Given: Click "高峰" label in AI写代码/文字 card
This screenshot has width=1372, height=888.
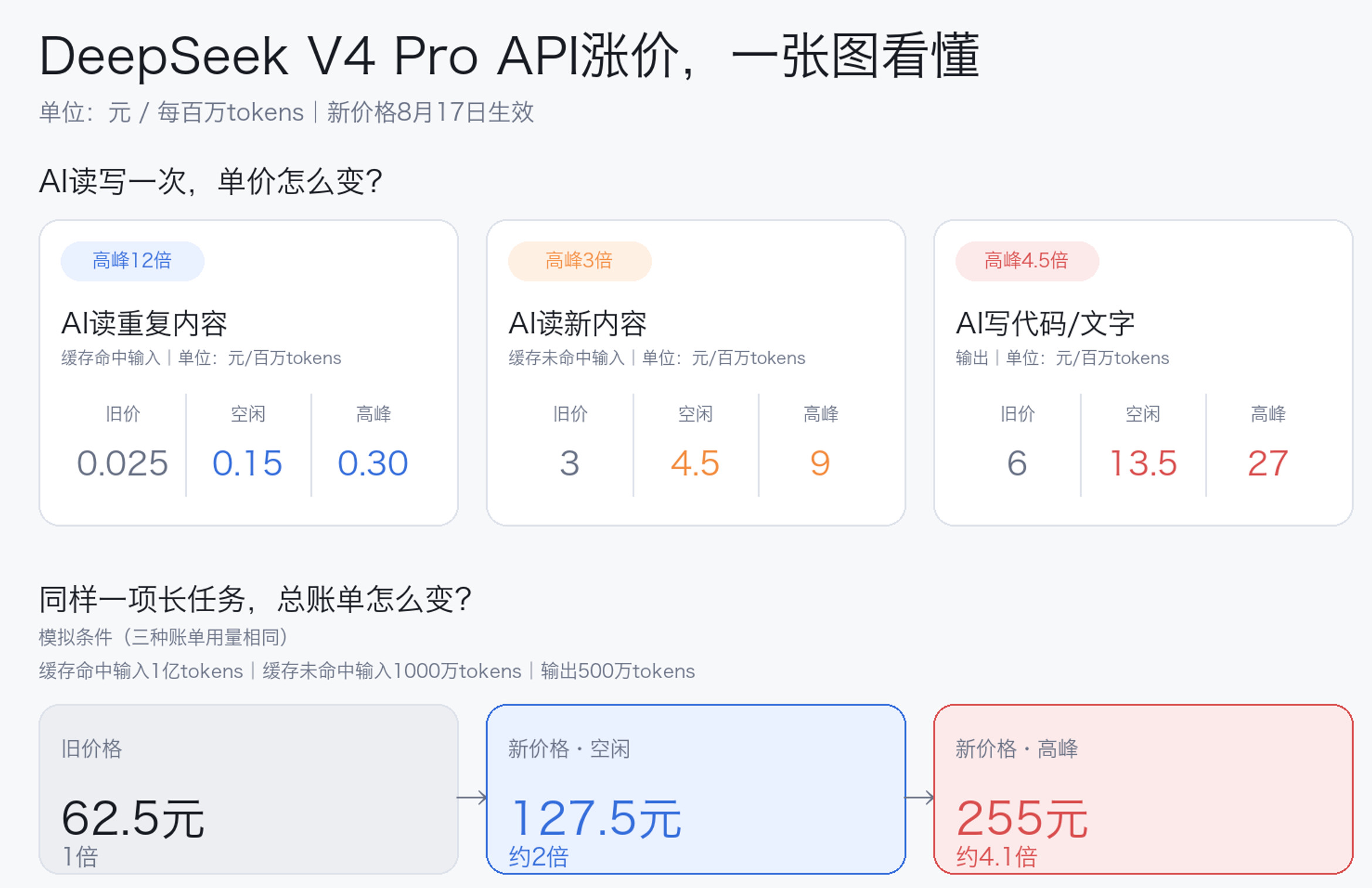Looking at the screenshot, I should (1268, 414).
